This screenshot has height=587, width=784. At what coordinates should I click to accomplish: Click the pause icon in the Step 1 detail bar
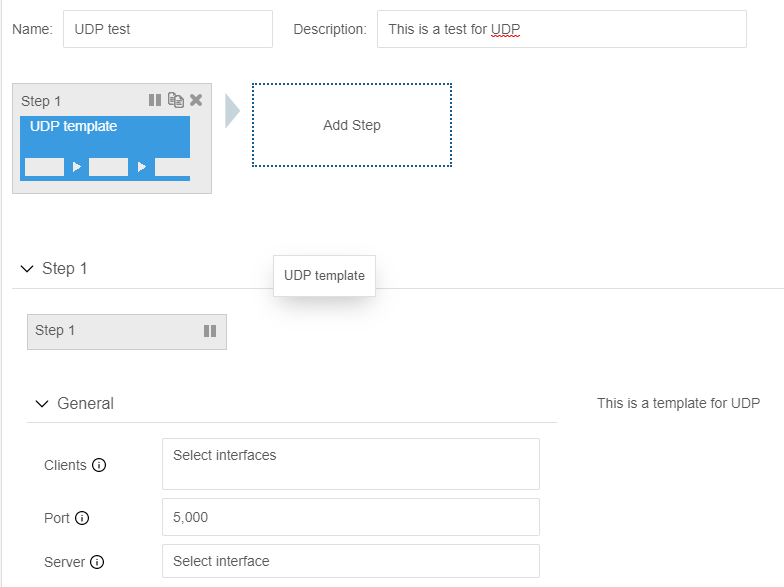point(210,331)
